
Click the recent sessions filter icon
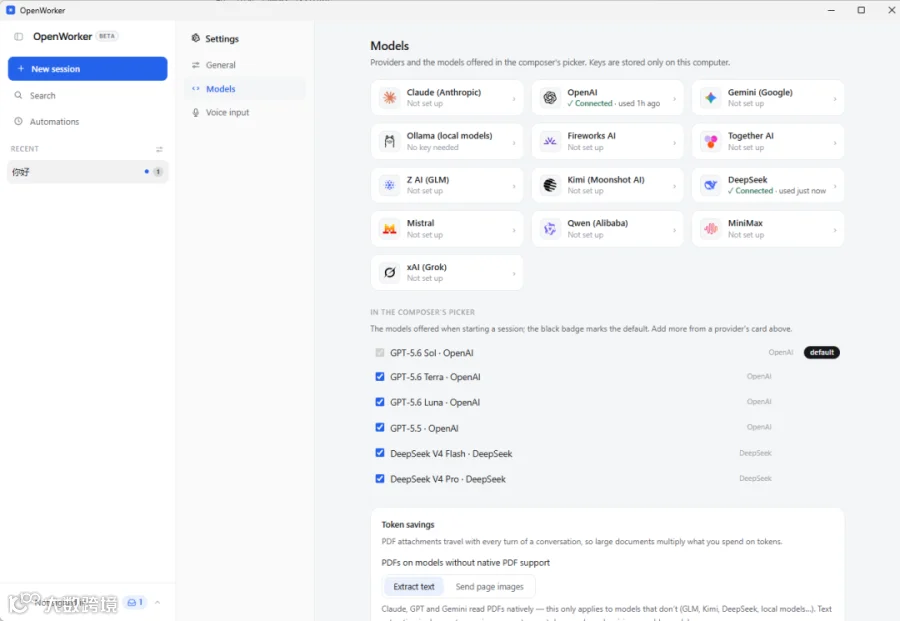click(x=159, y=149)
